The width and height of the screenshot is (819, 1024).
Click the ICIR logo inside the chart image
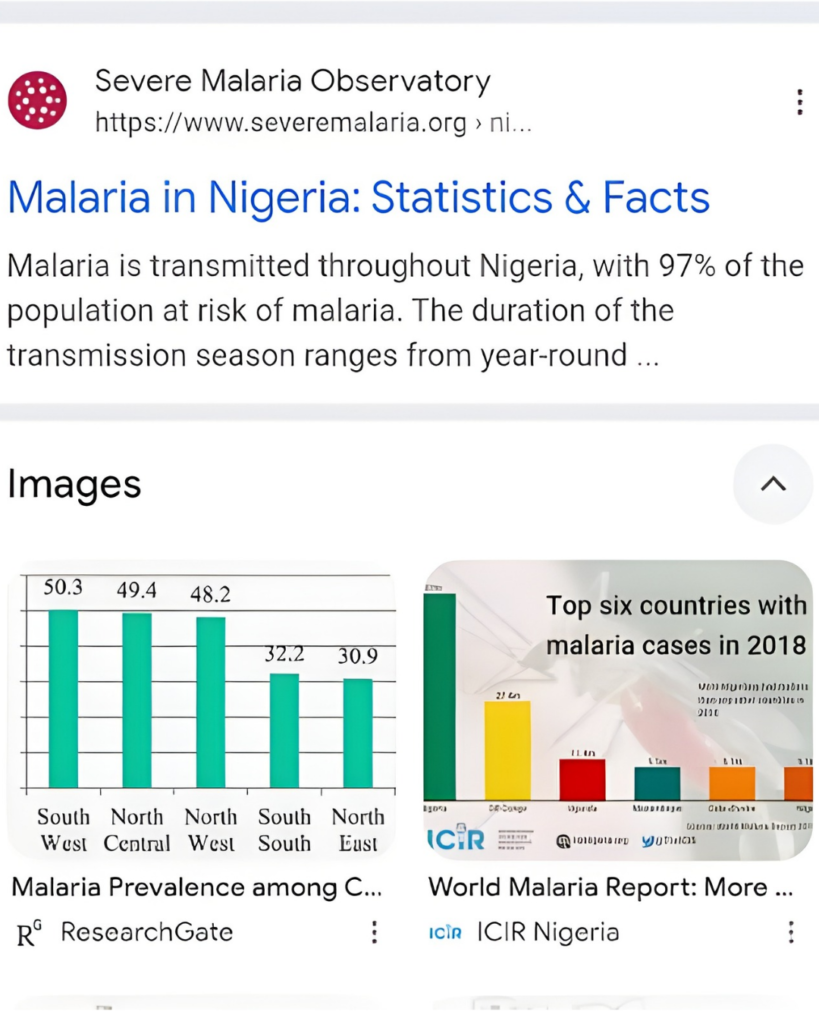click(x=456, y=839)
